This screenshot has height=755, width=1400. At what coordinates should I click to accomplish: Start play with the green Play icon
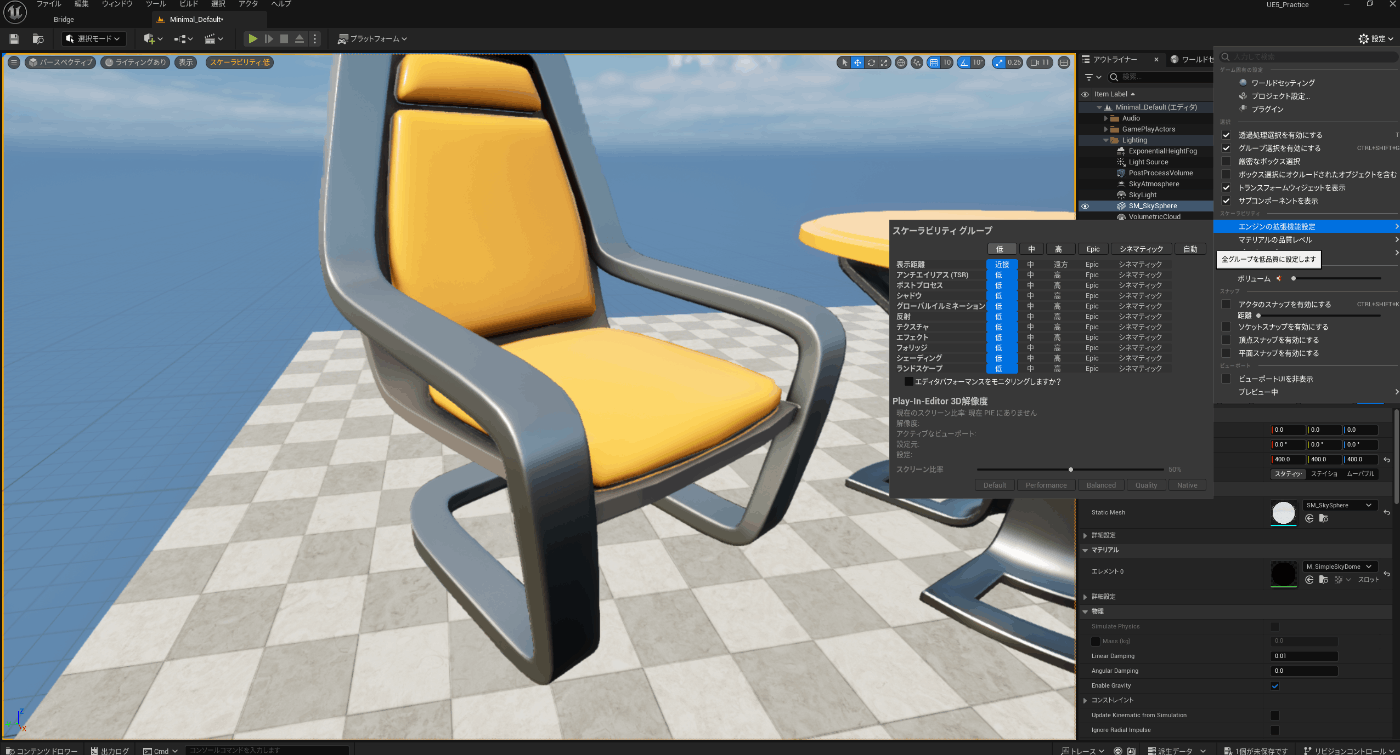click(x=253, y=39)
